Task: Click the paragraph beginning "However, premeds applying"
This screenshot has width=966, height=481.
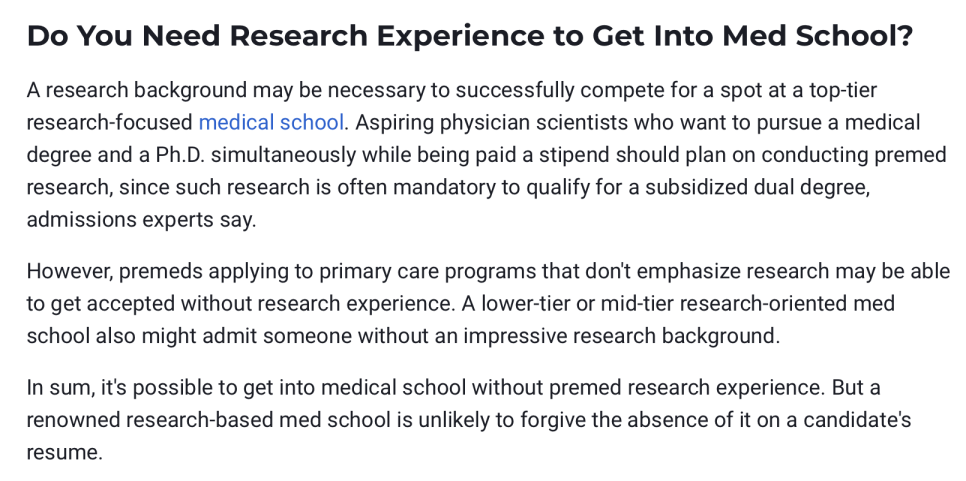Action: click(x=489, y=304)
